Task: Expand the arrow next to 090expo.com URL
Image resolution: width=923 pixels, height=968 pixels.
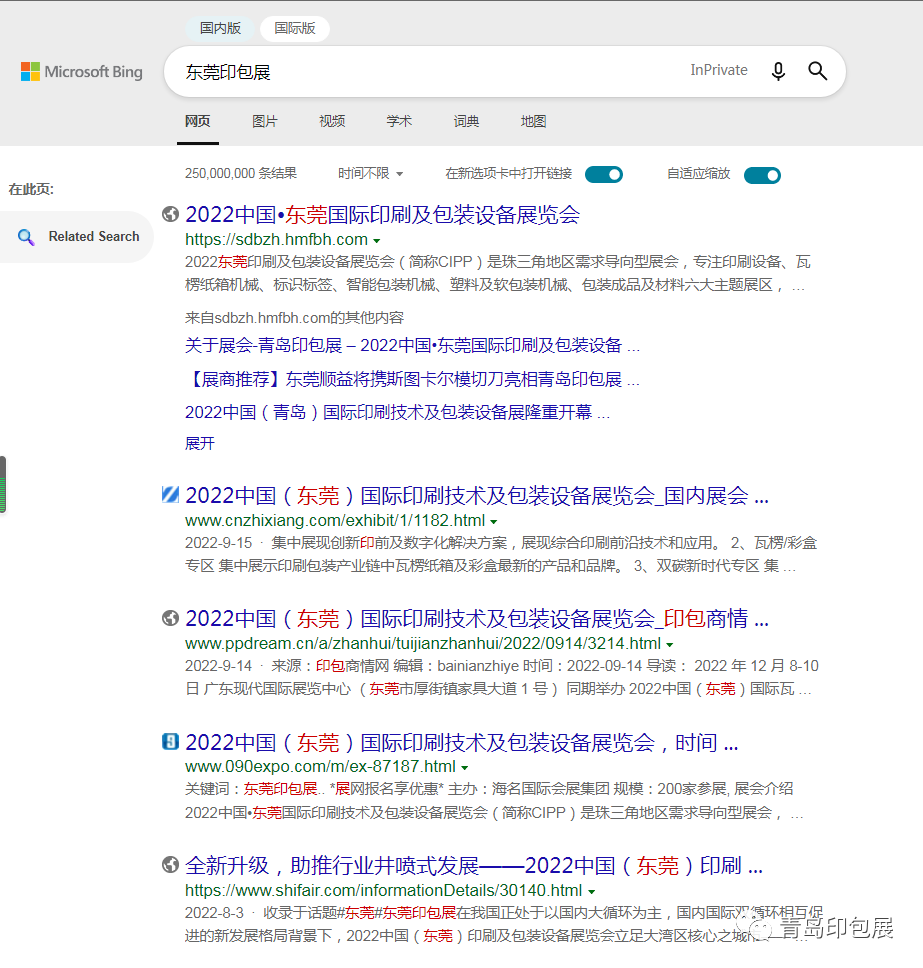Action: click(x=465, y=768)
